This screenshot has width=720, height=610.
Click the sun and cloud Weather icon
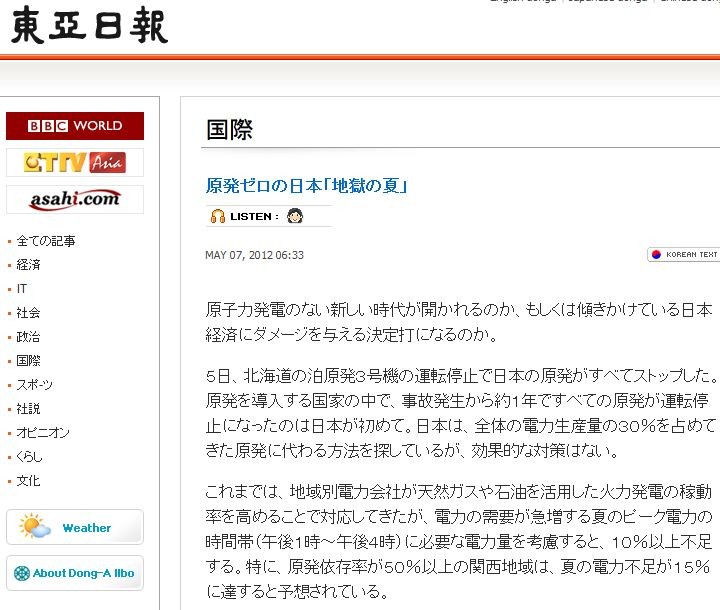(34, 526)
